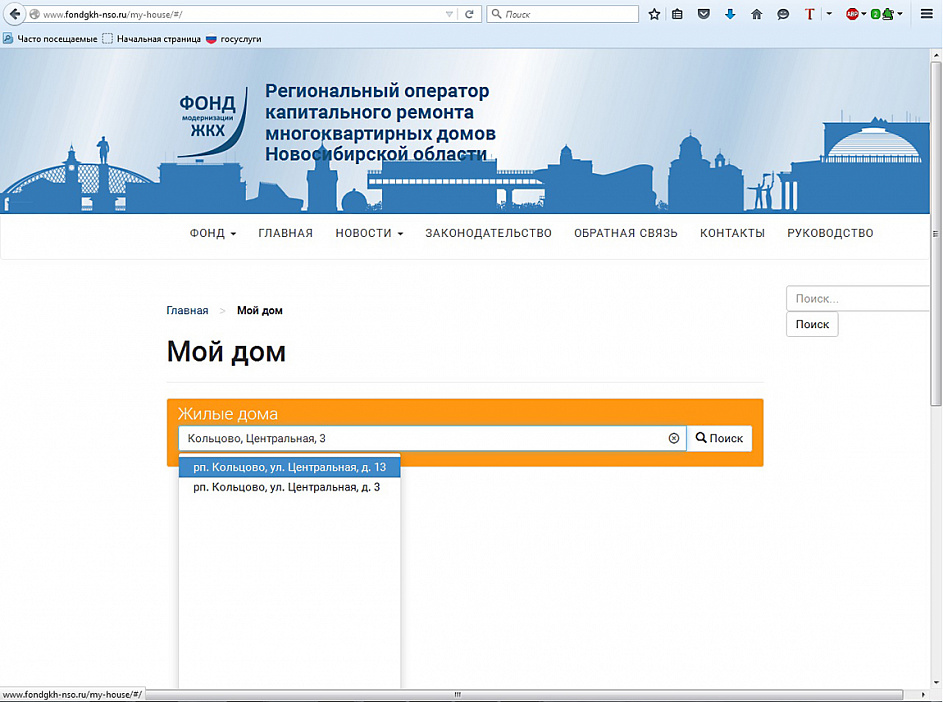Focus the Жилые дома address input
The height and width of the screenshot is (702, 943).
(432, 439)
